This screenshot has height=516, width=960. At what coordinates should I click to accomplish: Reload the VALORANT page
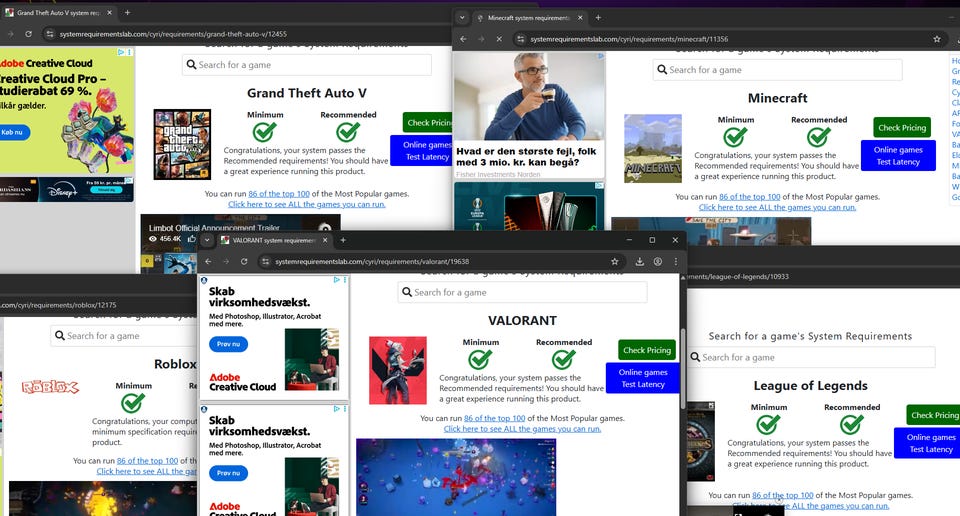point(244,261)
